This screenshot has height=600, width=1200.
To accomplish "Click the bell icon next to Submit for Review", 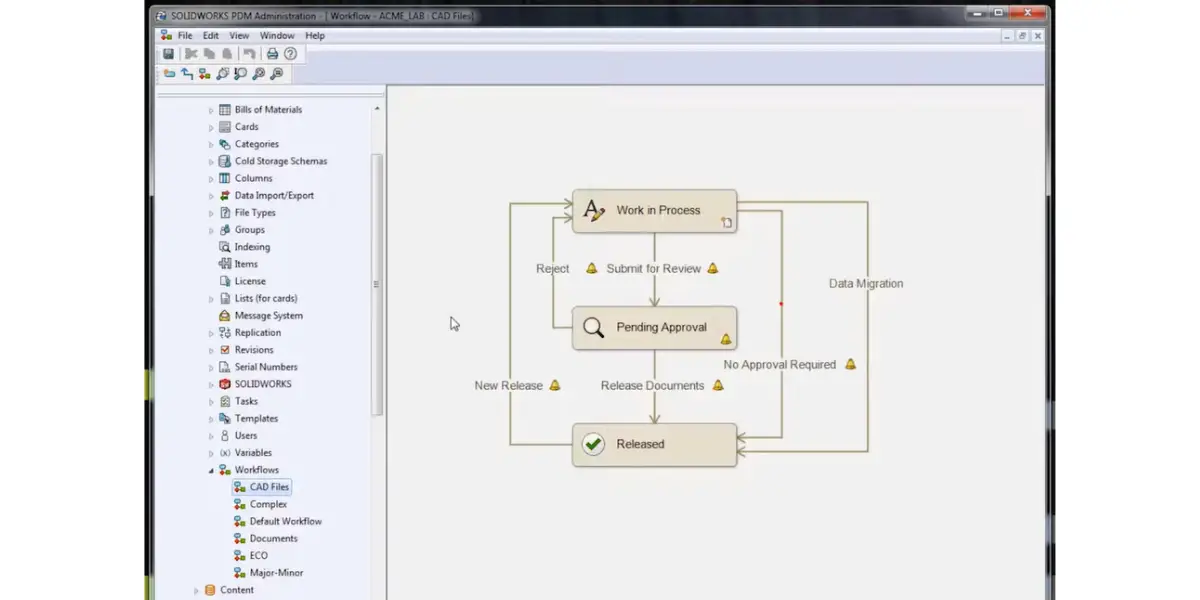I will point(713,268).
